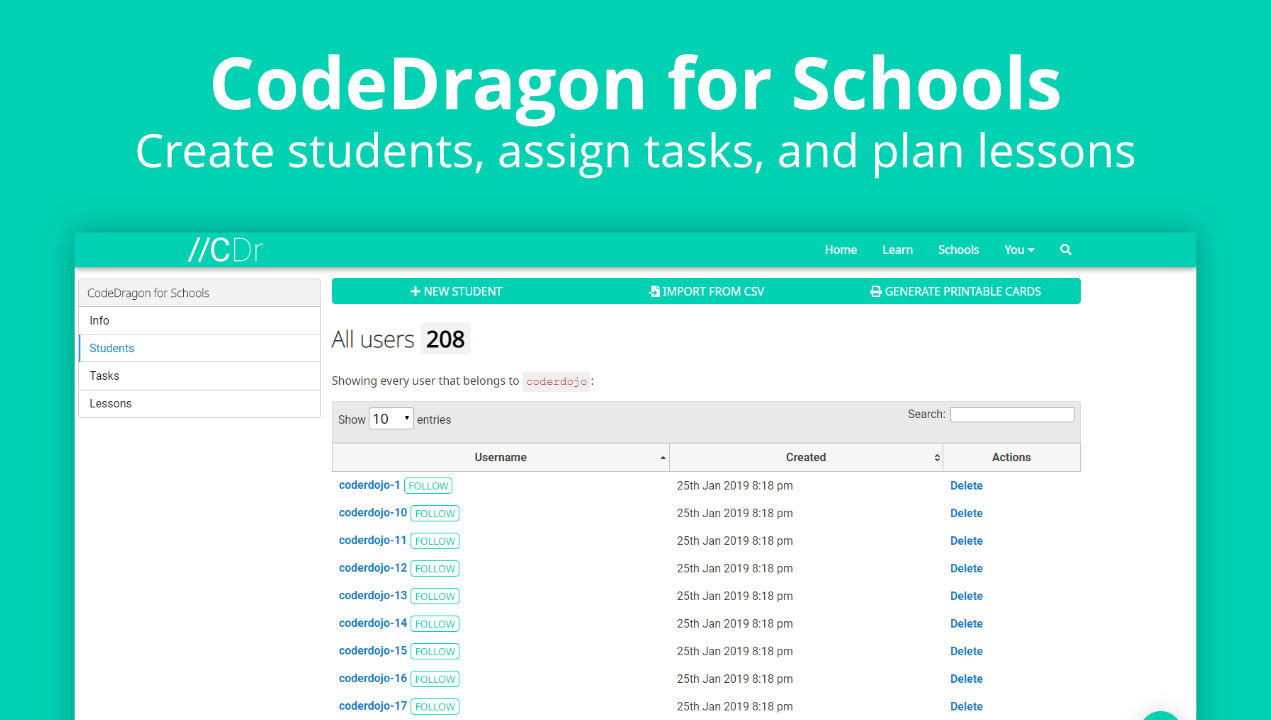Delete the coderdojo-16 student
This screenshot has width=1271, height=720.
click(966, 678)
